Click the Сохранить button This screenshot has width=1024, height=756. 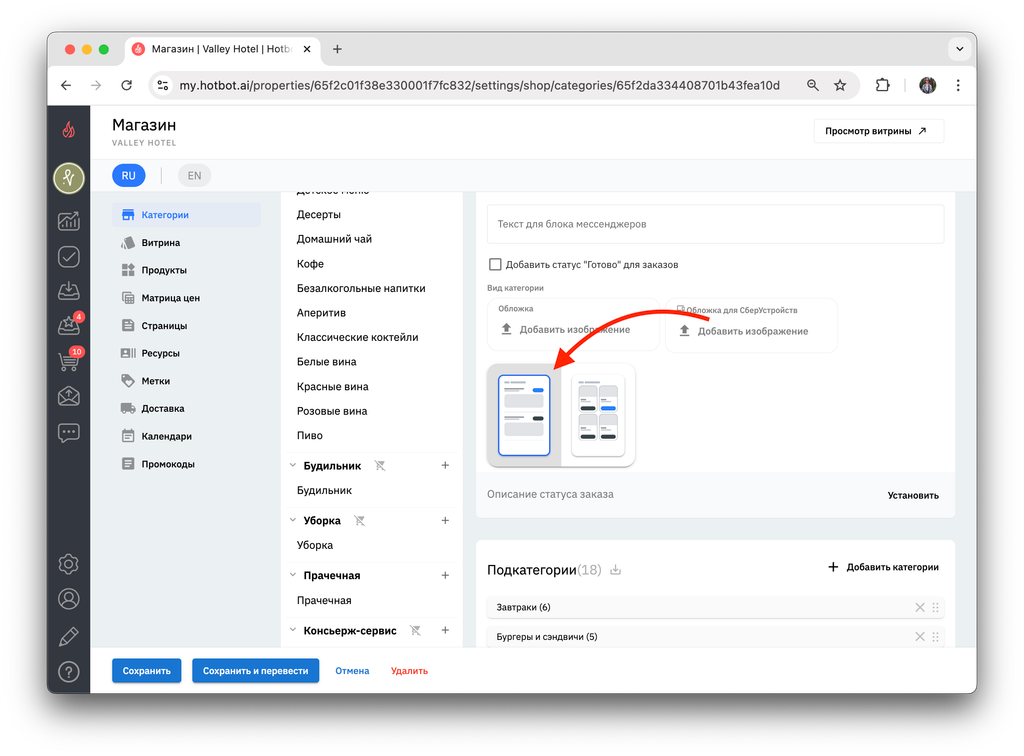tap(146, 670)
